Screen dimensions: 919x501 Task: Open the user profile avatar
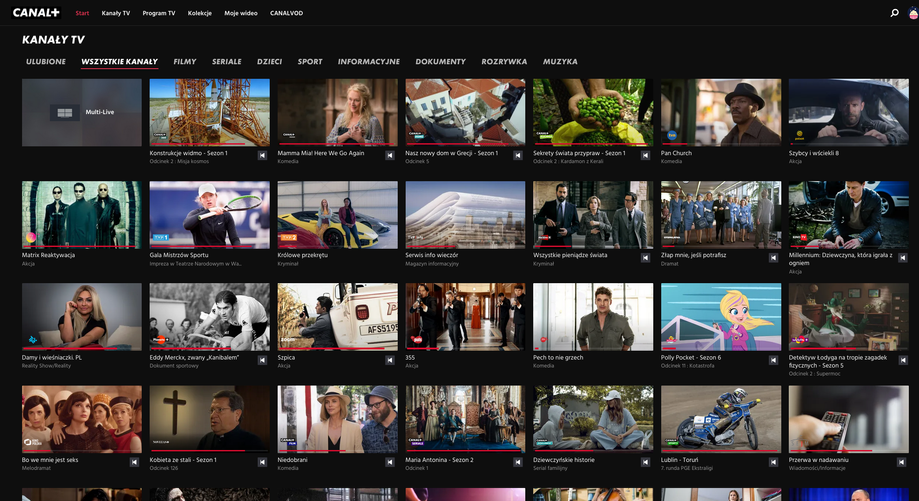(x=912, y=13)
